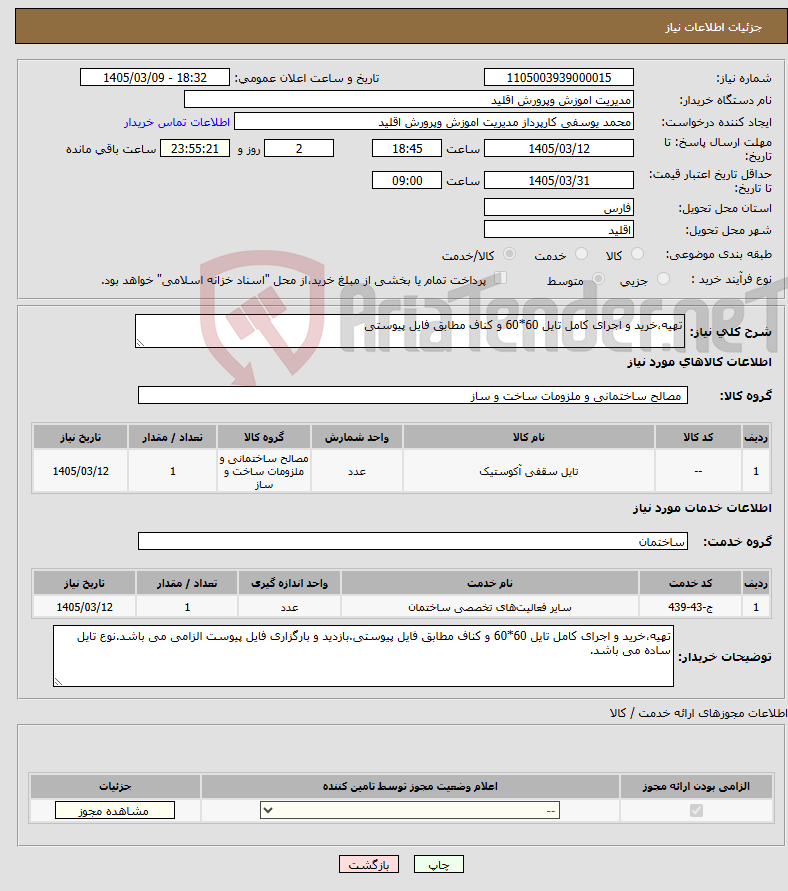Click the اعلام وضعیت مجوز column header
The width and height of the screenshot is (788, 891).
click(410, 786)
